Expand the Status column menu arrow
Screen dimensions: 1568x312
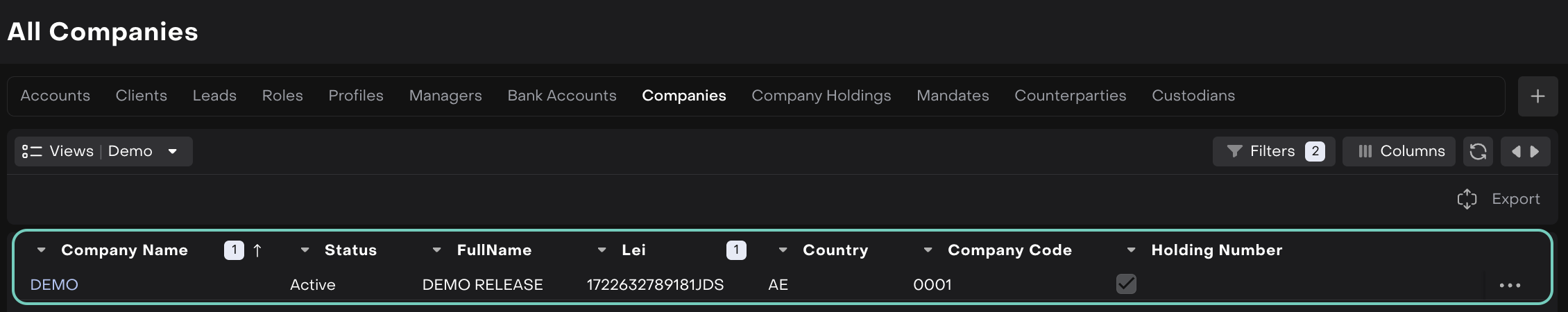click(305, 250)
